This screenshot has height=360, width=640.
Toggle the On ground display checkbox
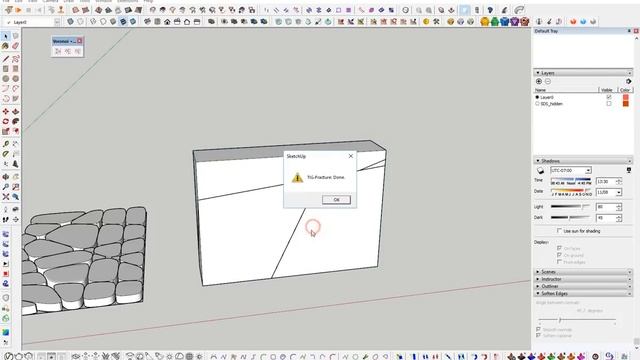click(559, 255)
